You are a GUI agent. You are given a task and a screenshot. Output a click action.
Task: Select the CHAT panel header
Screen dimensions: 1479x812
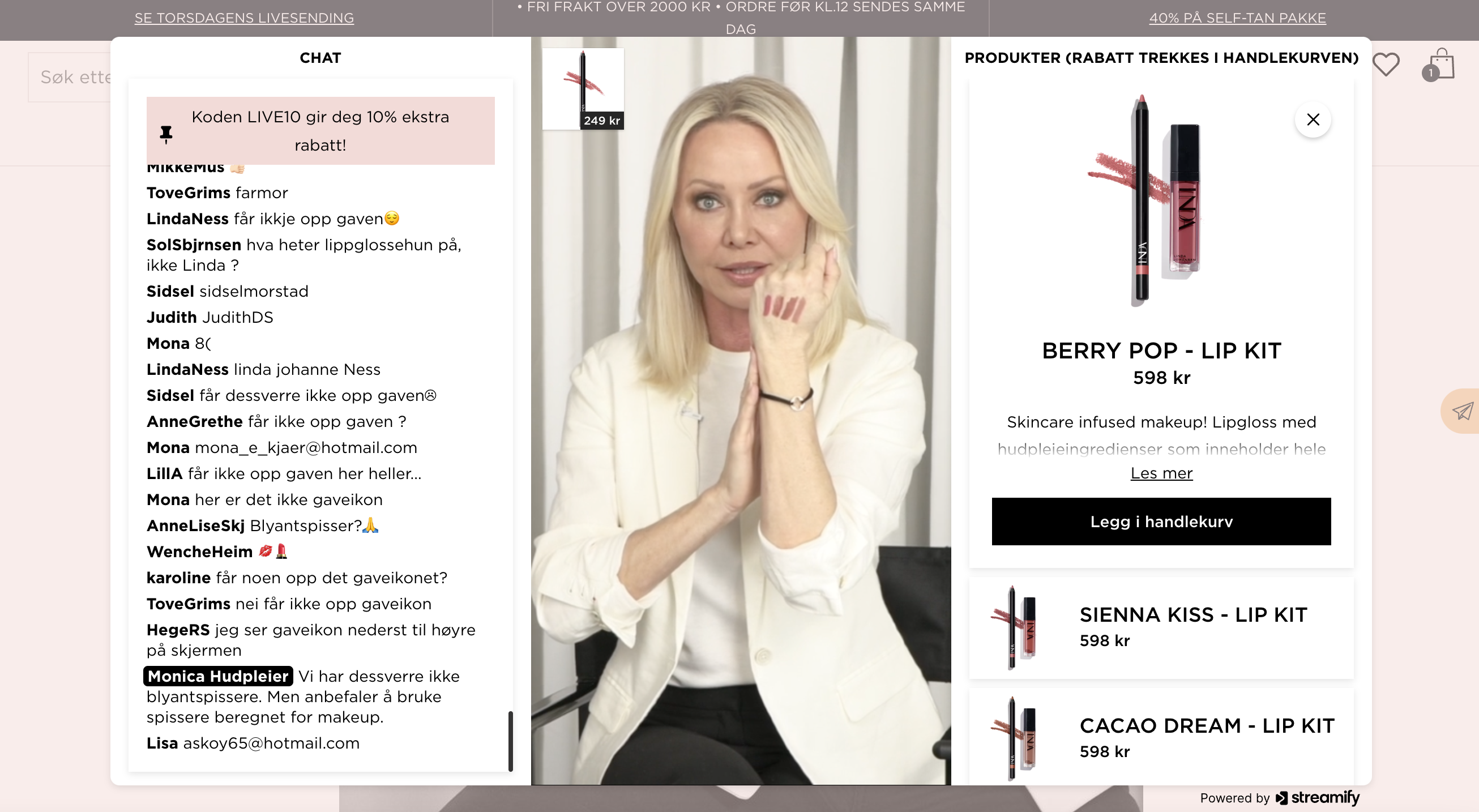pos(320,58)
